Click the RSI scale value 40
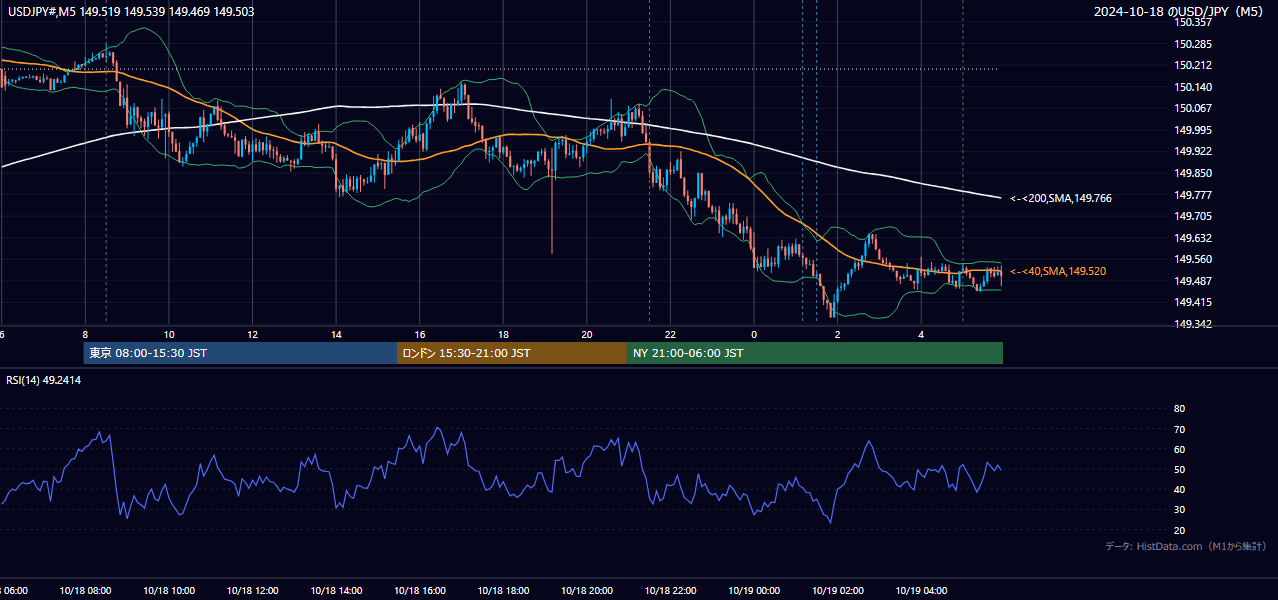The image size is (1278, 600). pos(1179,489)
